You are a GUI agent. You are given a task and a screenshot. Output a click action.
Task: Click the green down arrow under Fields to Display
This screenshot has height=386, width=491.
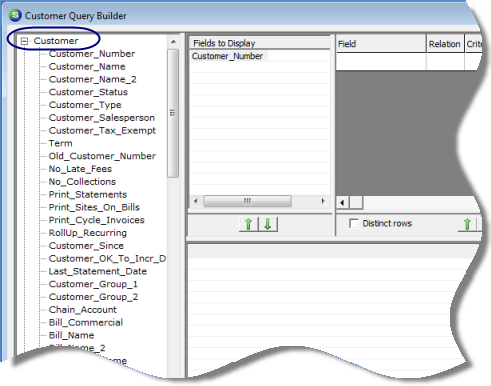tap(268, 224)
